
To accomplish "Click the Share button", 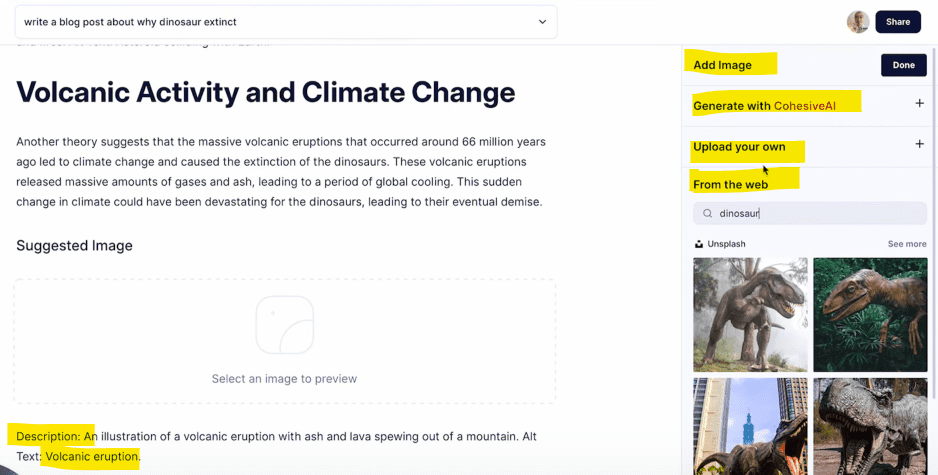I will [x=898, y=22].
